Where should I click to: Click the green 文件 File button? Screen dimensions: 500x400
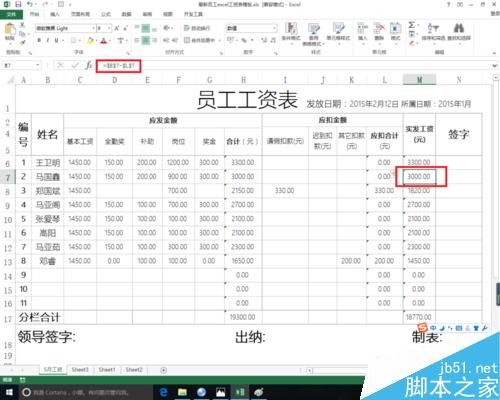pos(11,14)
